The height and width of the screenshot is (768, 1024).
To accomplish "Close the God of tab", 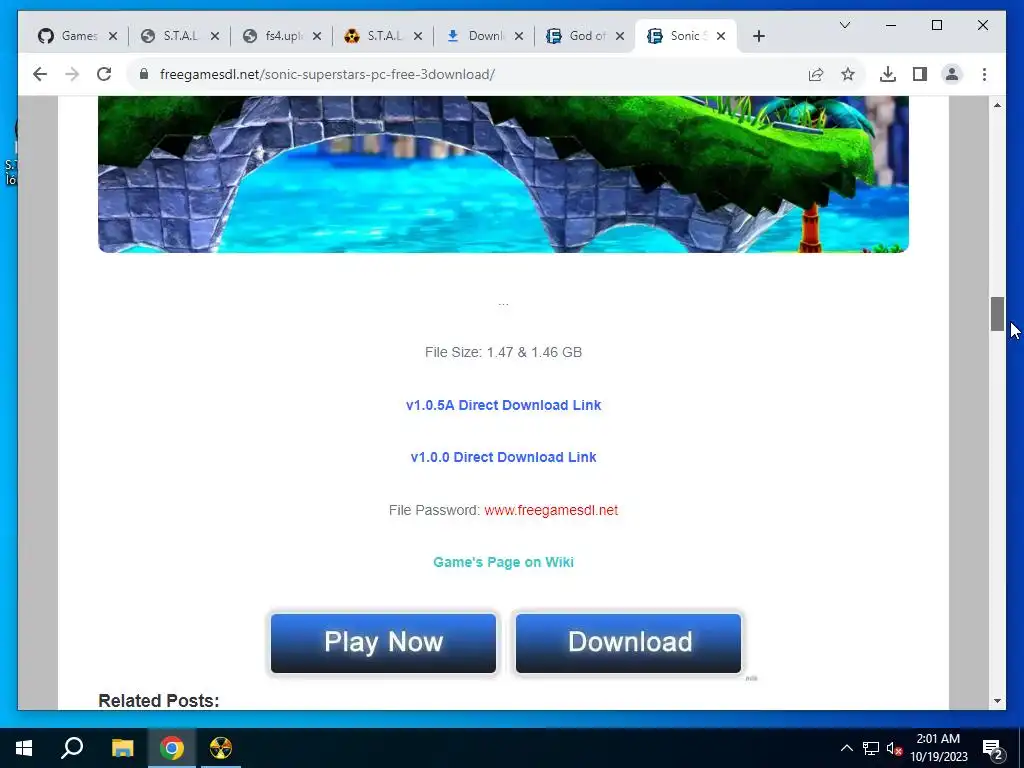I will (620, 36).
